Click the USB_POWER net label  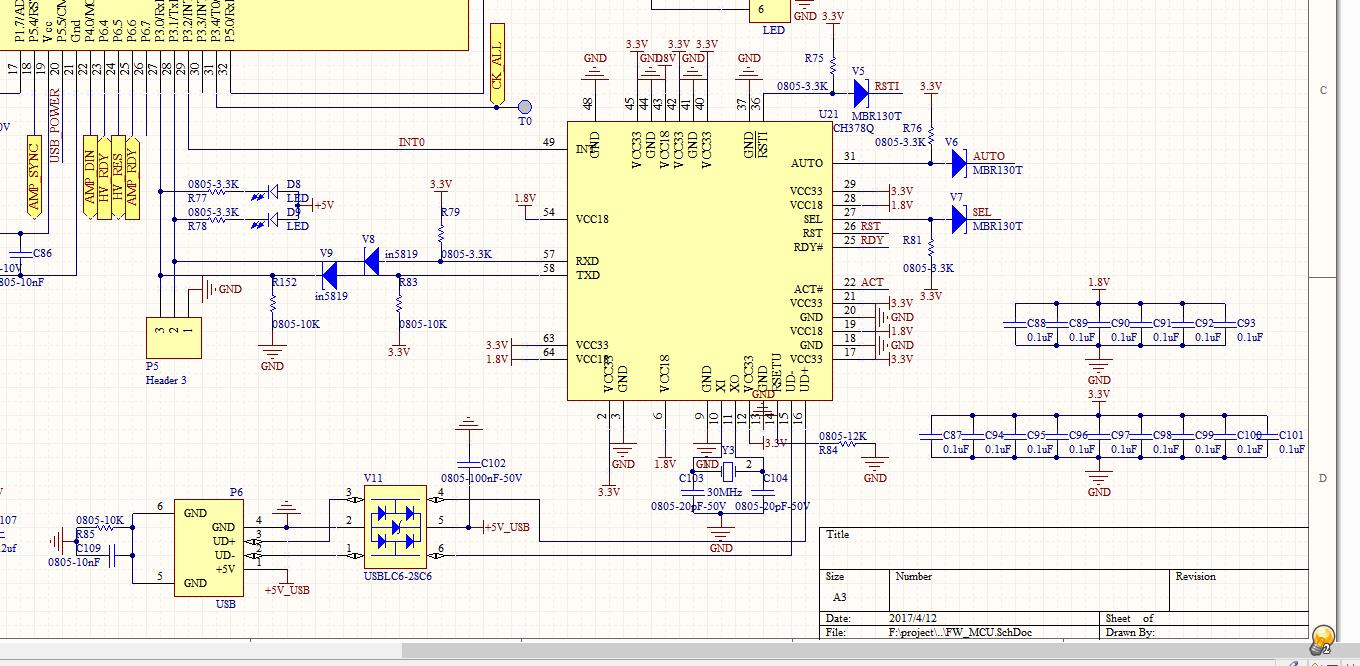pyautogui.click(x=55, y=125)
